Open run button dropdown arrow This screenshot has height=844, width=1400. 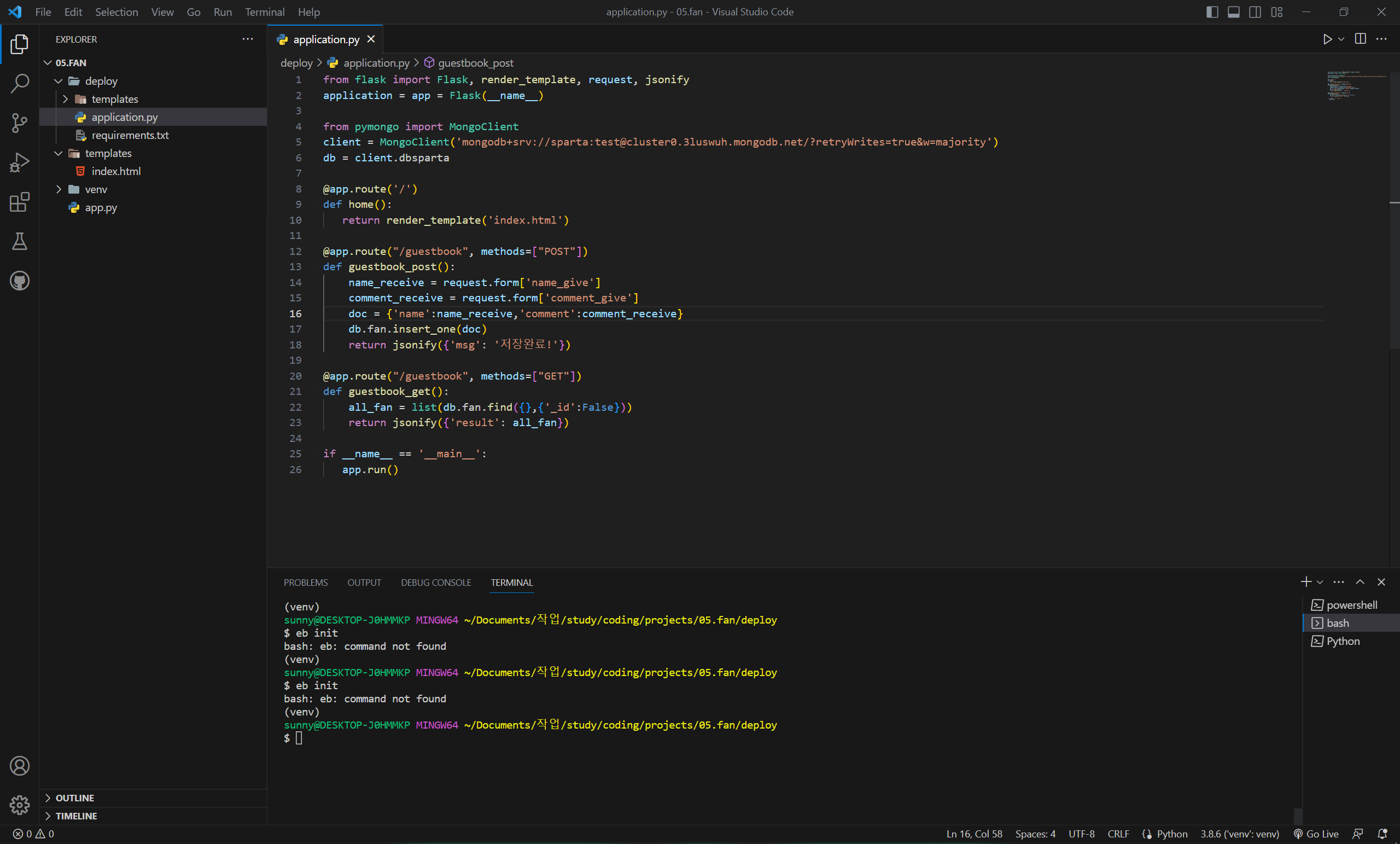click(x=1341, y=39)
